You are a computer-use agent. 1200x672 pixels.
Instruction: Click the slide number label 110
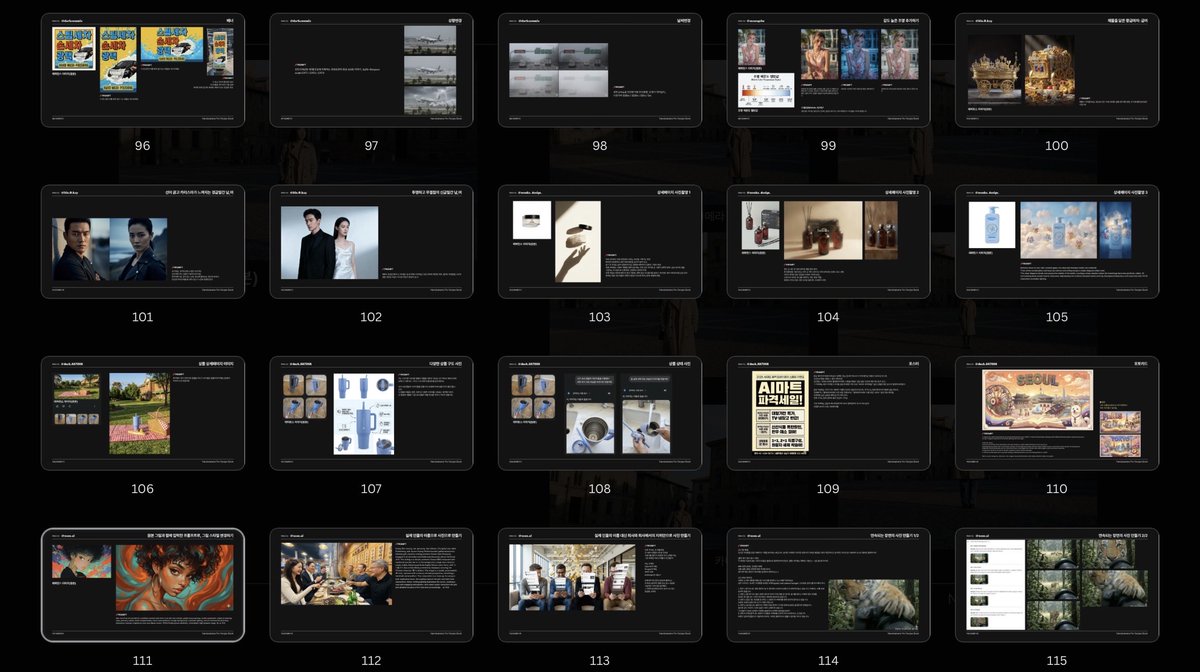[x=1057, y=489]
